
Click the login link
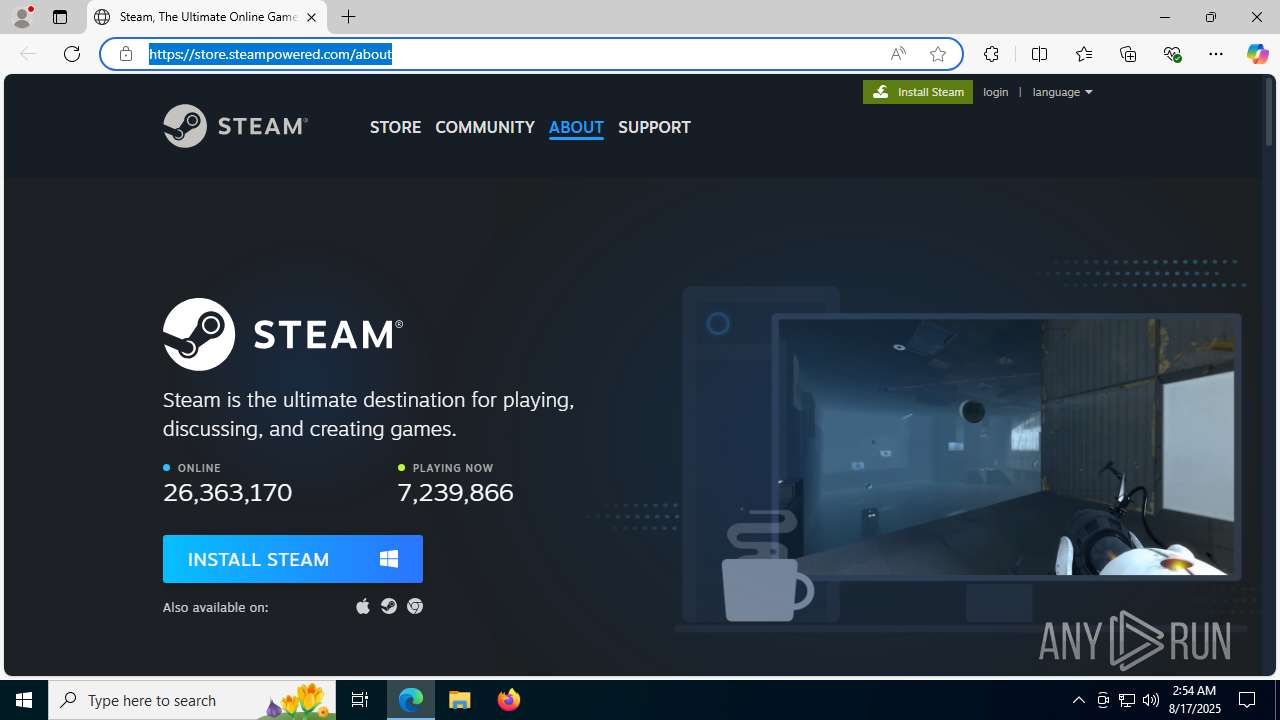[x=996, y=92]
